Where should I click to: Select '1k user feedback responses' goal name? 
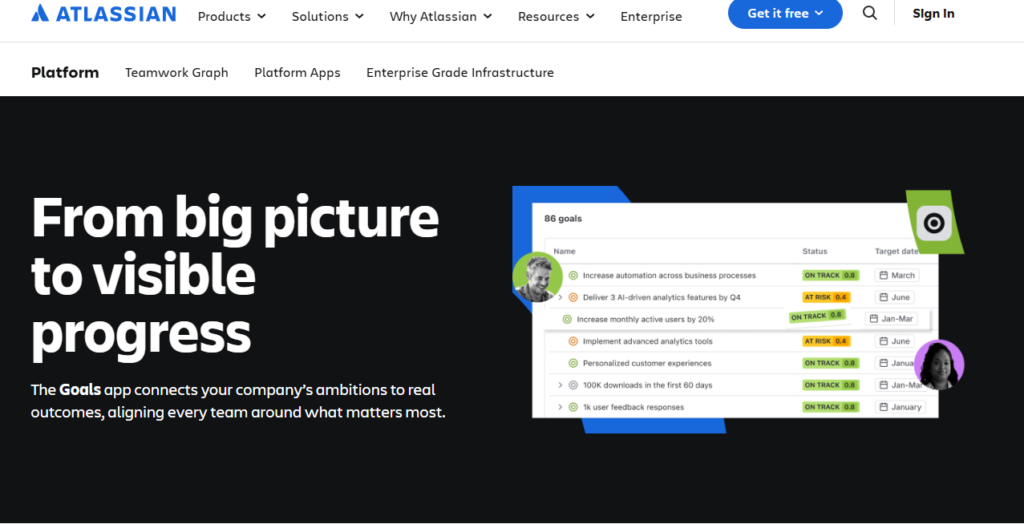pos(633,407)
